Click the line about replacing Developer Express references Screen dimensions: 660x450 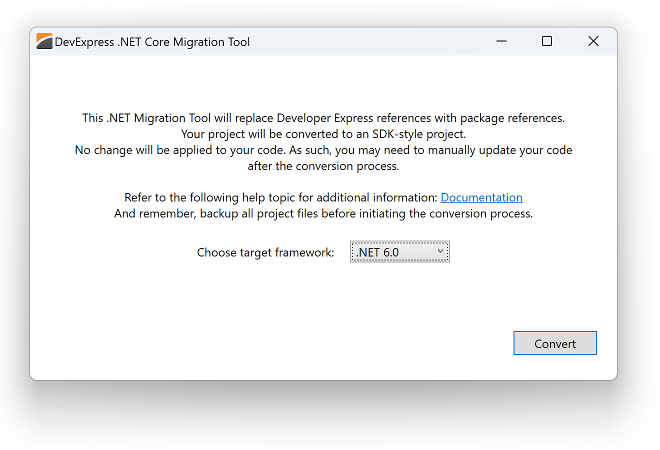[x=323, y=118]
